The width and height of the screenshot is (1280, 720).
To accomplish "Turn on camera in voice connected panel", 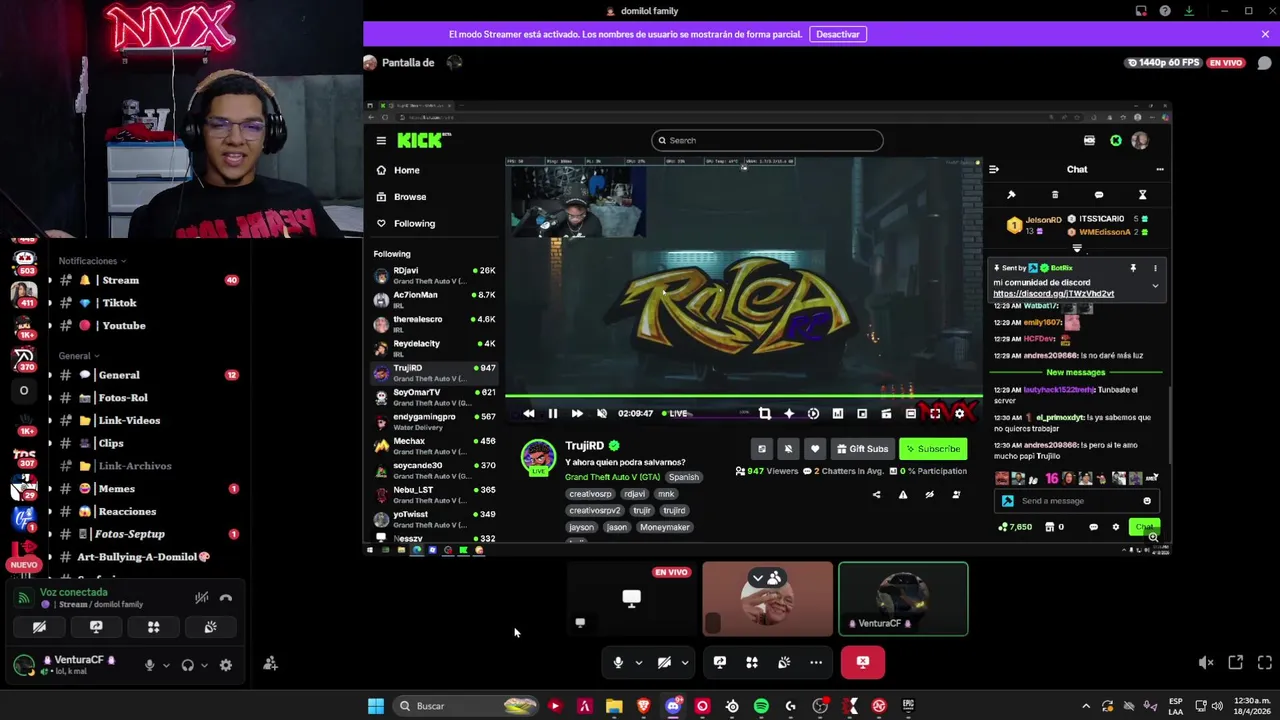I will click(39, 627).
